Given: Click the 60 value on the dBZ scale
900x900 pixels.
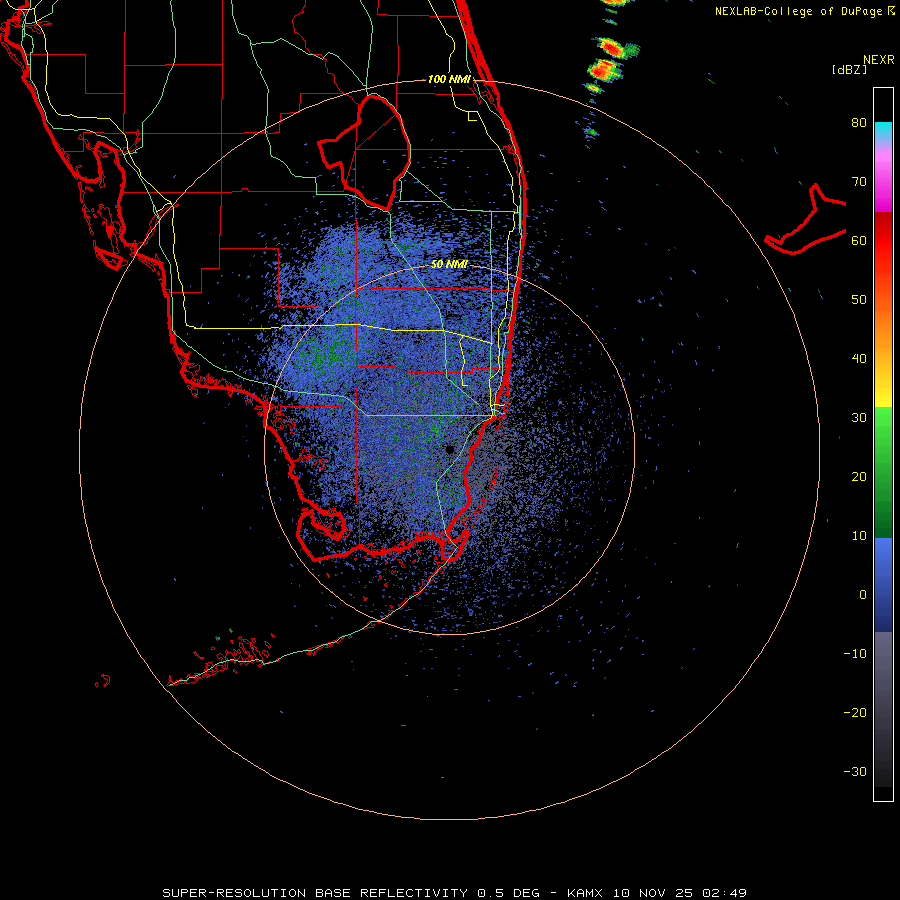Looking at the screenshot, I should (859, 240).
